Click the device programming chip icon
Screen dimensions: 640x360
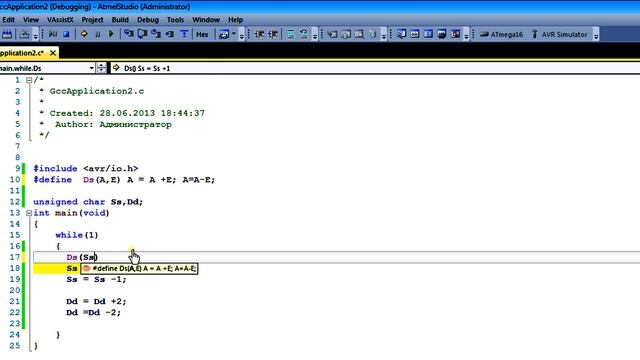[x=7, y=34]
